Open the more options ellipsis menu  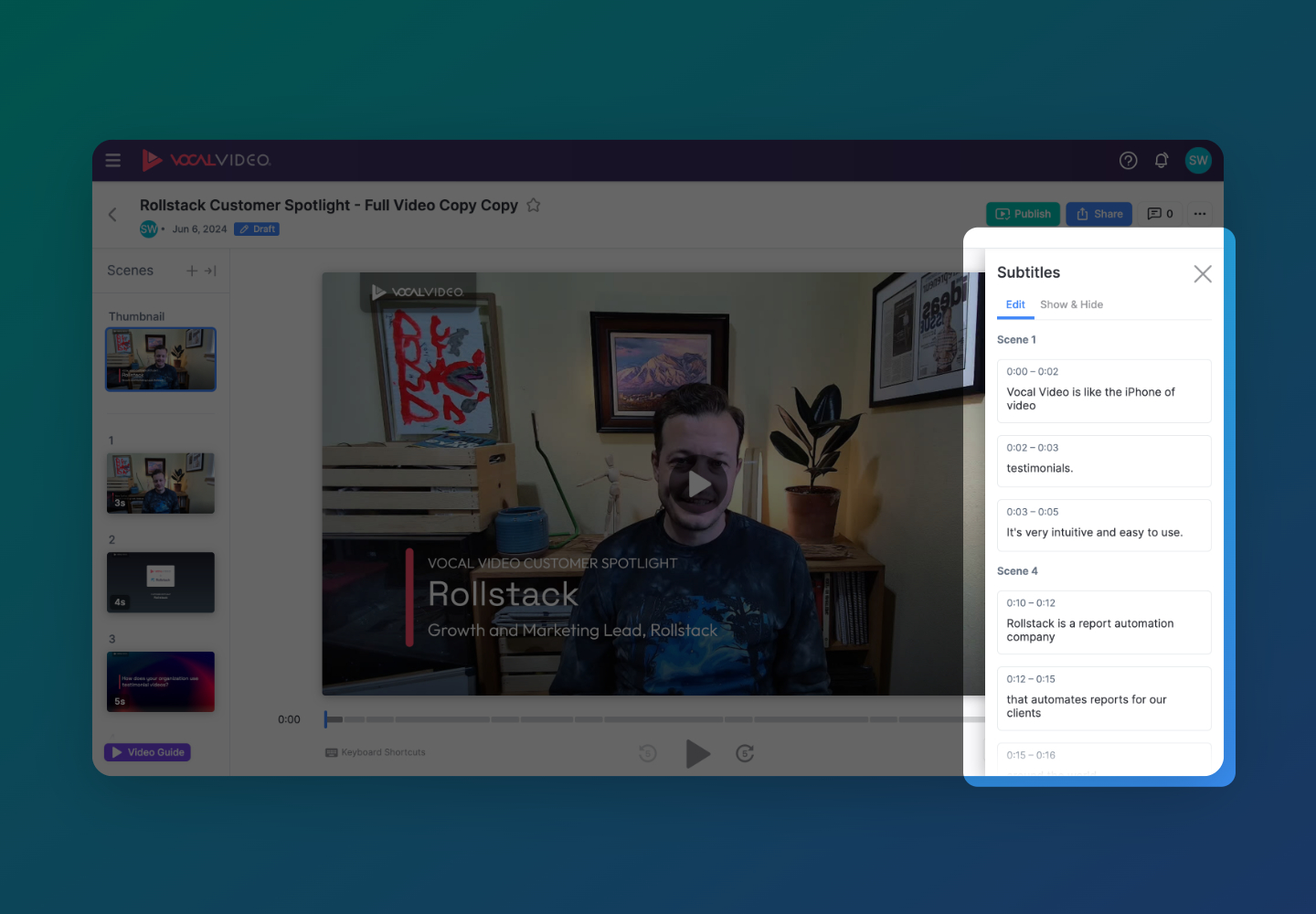coord(1200,214)
